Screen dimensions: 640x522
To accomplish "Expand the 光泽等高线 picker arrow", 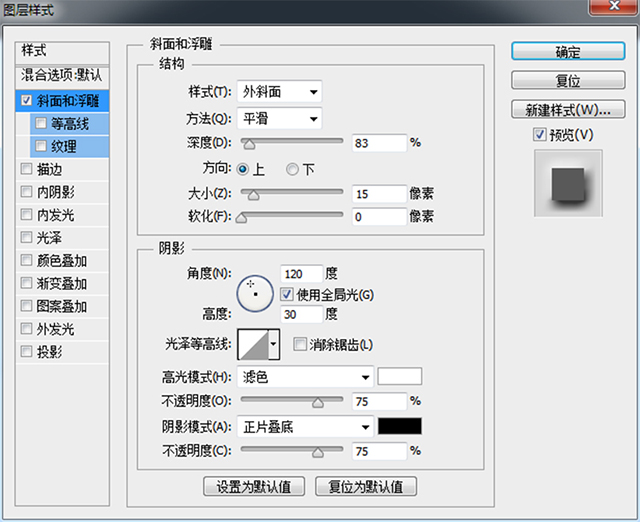I will click(x=273, y=344).
